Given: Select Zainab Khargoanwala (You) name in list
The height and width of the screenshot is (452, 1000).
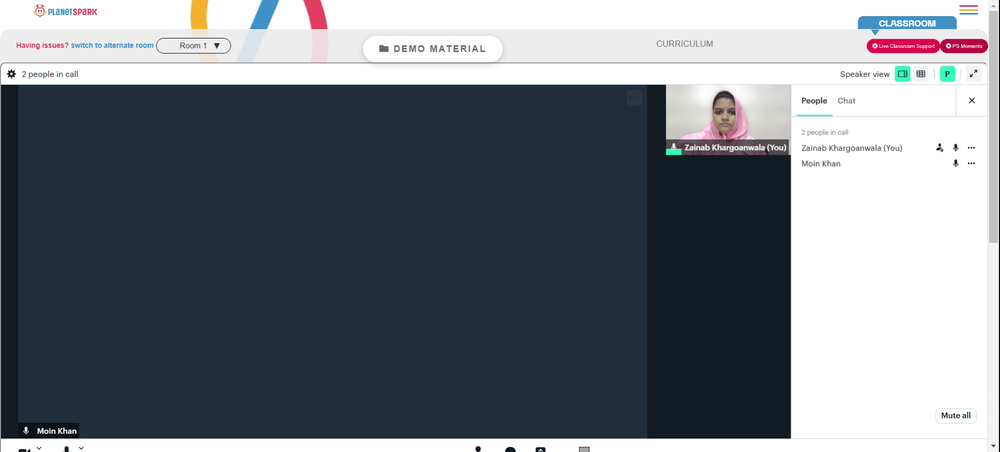Looking at the screenshot, I should [851, 148].
